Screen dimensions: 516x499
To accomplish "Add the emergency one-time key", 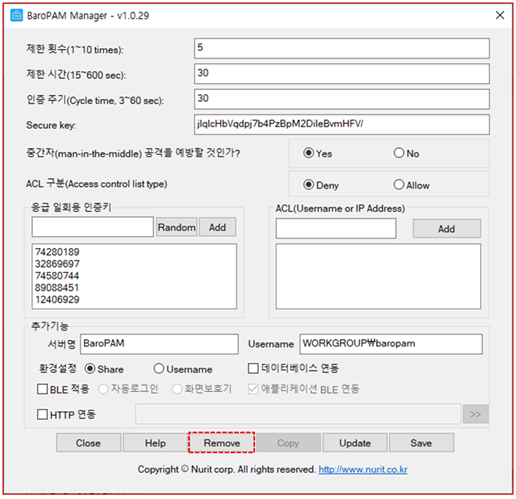I will pos(218,227).
